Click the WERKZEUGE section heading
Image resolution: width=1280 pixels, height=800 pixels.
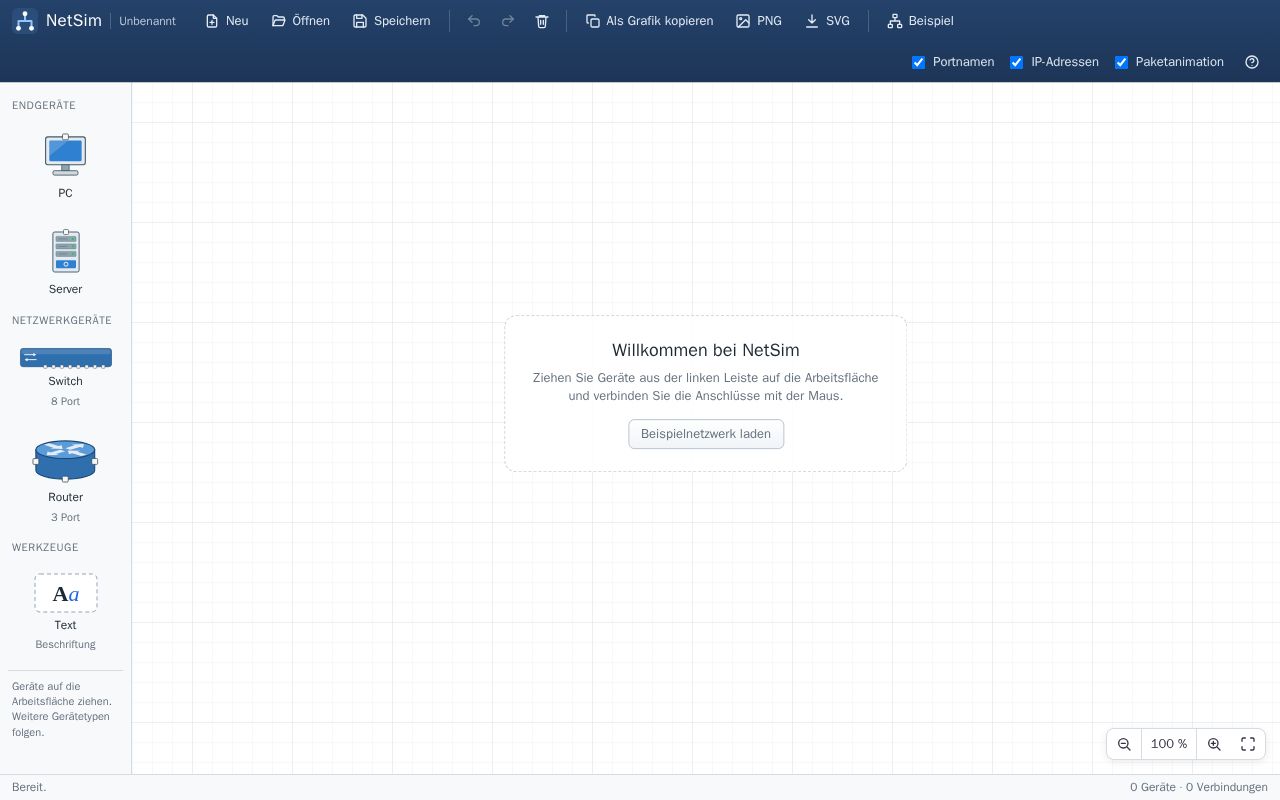click(x=45, y=547)
